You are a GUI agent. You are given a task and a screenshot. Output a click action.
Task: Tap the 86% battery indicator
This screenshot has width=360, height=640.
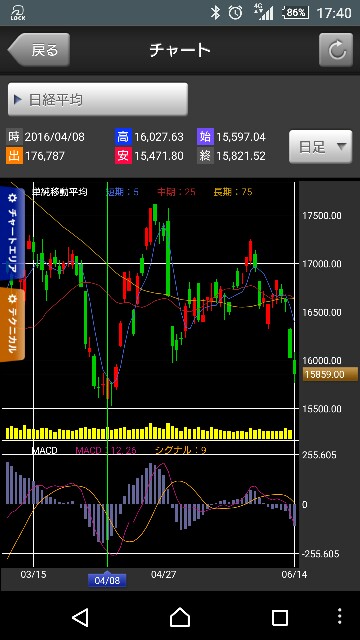click(295, 13)
